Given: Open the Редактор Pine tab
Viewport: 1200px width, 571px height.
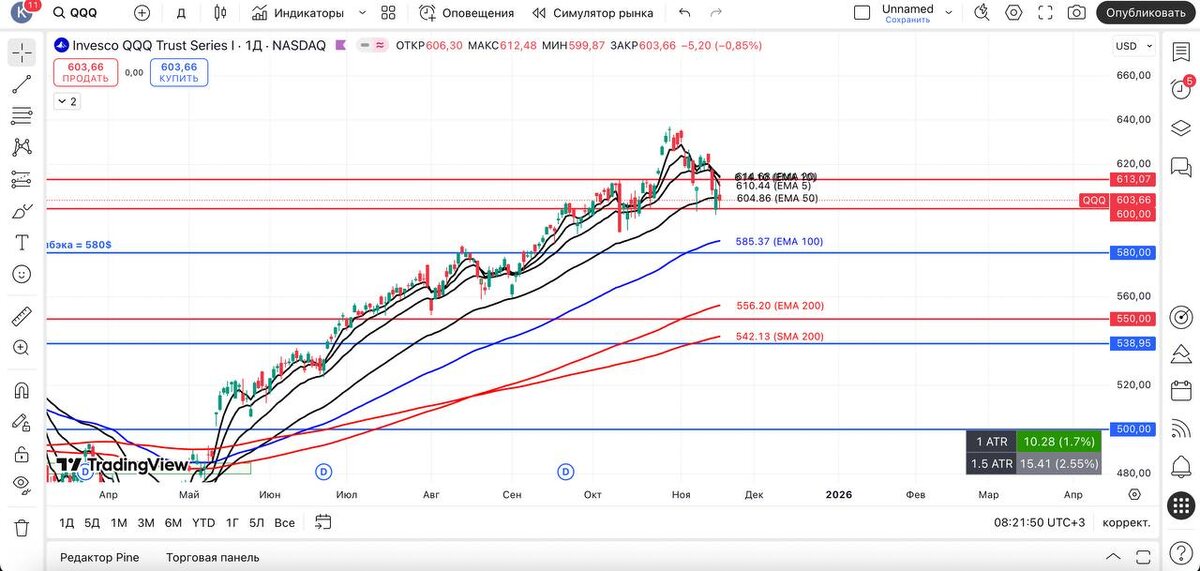Looking at the screenshot, I should 99,557.
